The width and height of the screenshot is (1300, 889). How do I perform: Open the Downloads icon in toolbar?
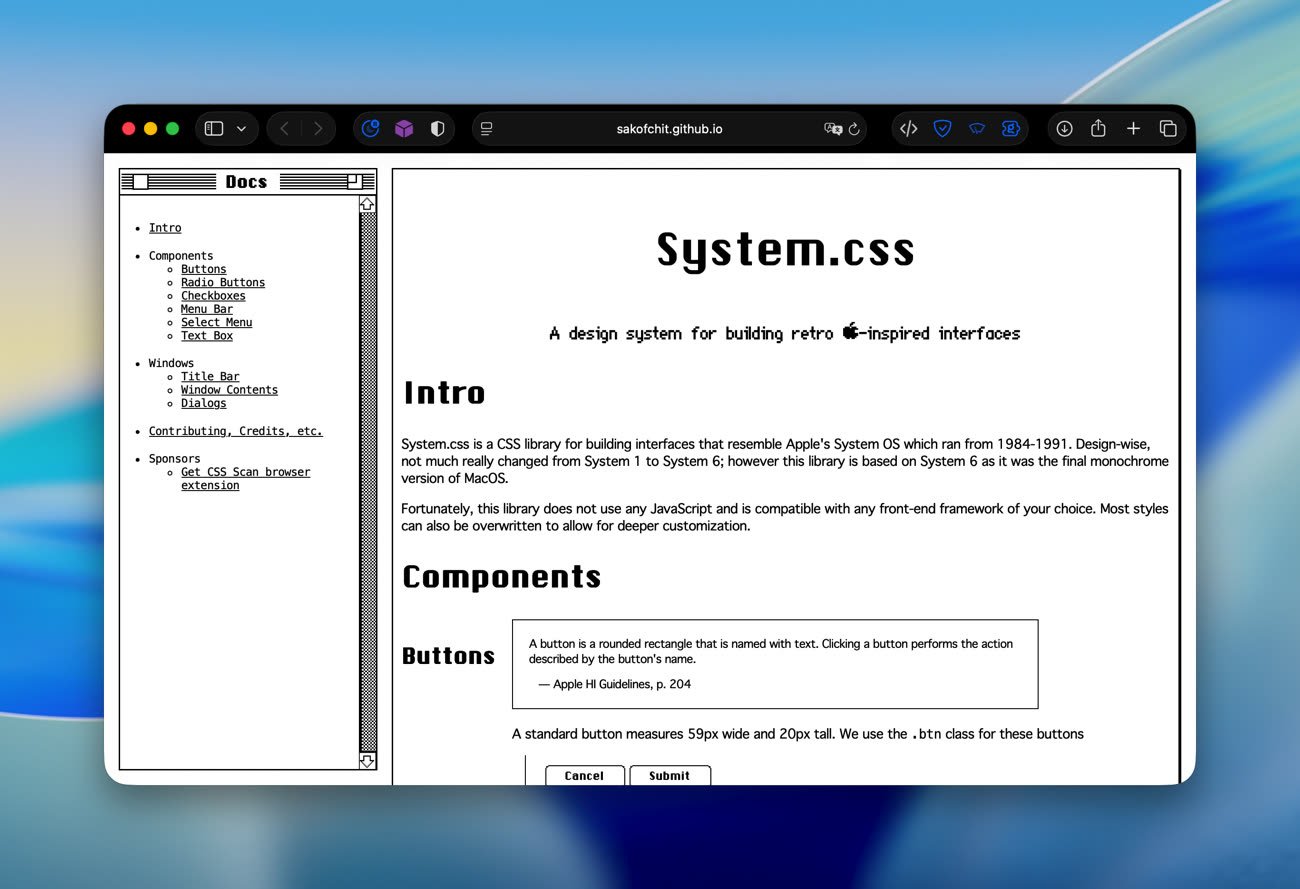(x=1064, y=129)
